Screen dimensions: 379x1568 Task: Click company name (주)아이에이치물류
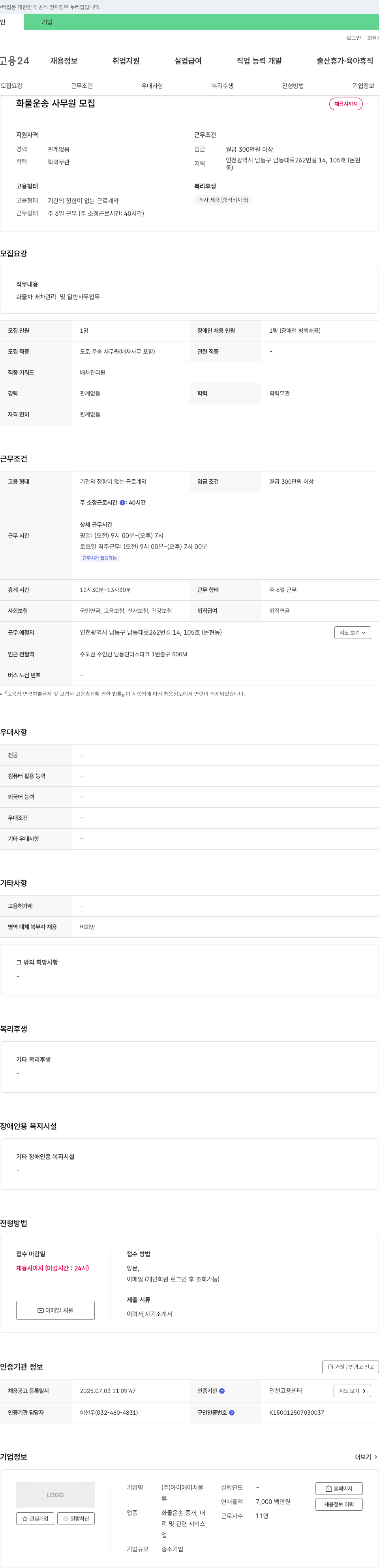(x=182, y=1493)
